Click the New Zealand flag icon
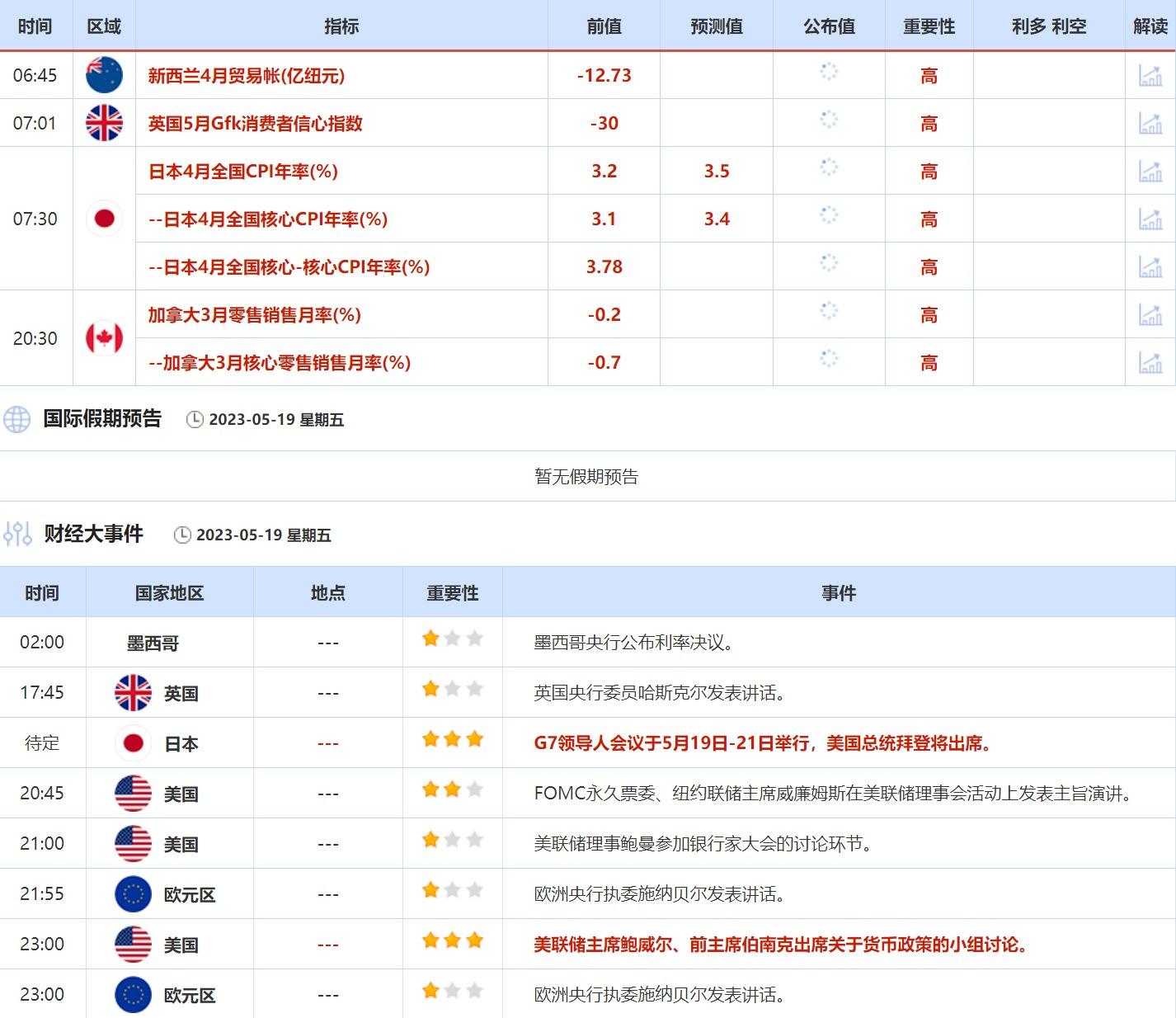This screenshot has height=1018, width=1176. click(x=104, y=75)
